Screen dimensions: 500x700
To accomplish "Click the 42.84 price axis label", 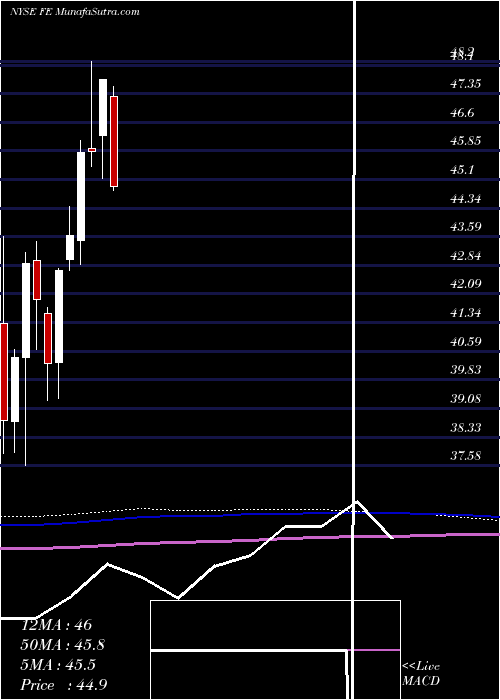I will click(466, 255).
